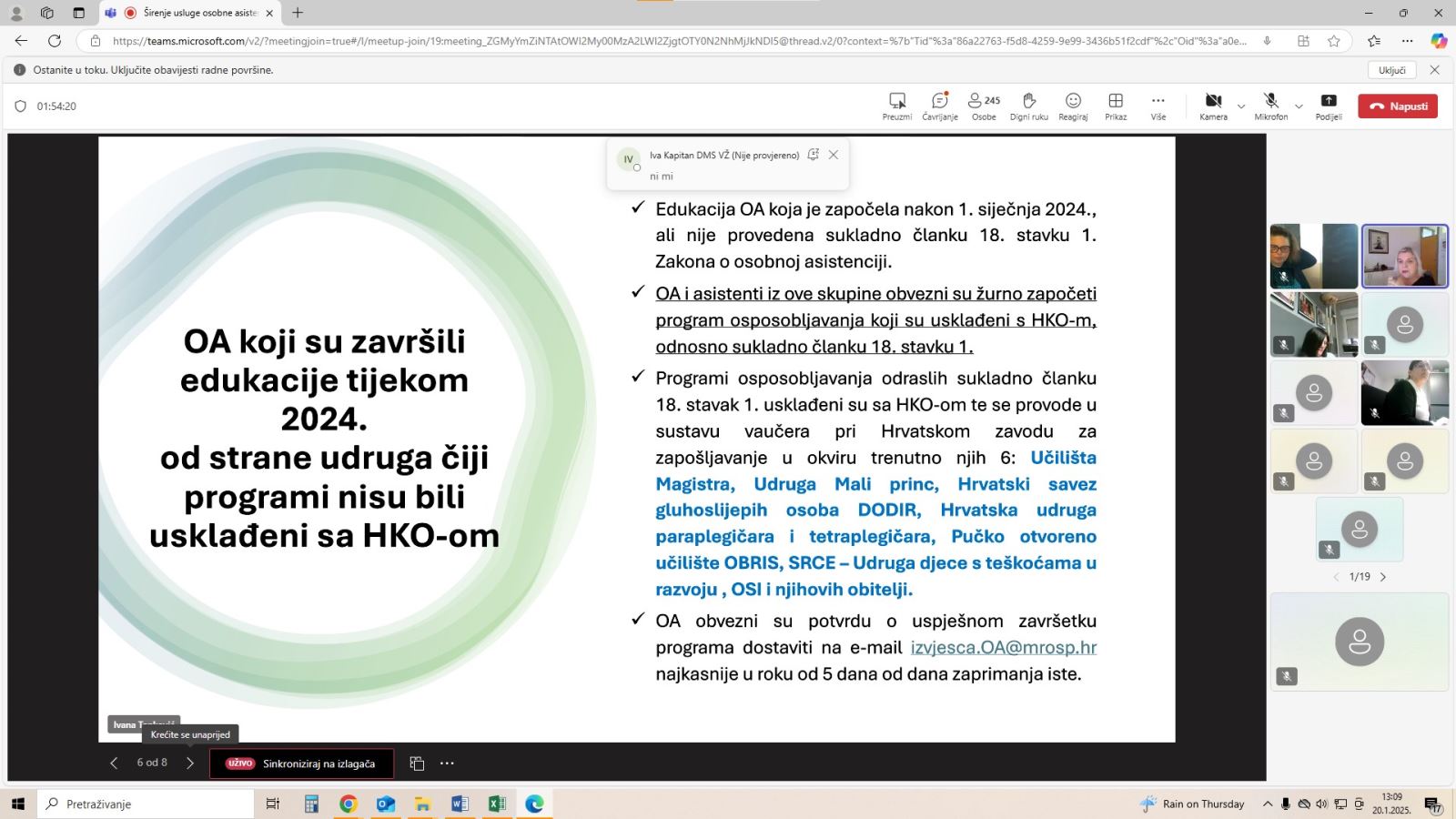Open izvjesca.OA@mrosp.hr email link
Screen dimensions: 1456x819
1003,647
